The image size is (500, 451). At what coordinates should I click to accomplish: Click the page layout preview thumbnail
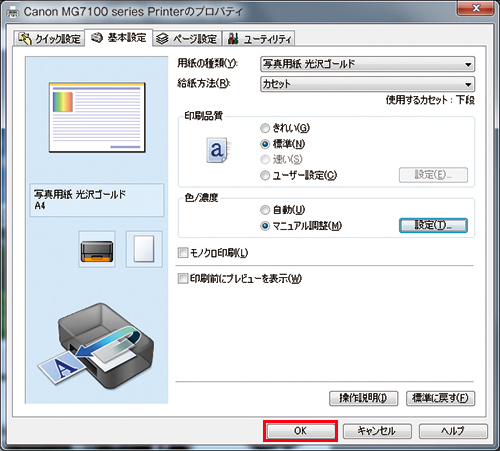coord(97,118)
